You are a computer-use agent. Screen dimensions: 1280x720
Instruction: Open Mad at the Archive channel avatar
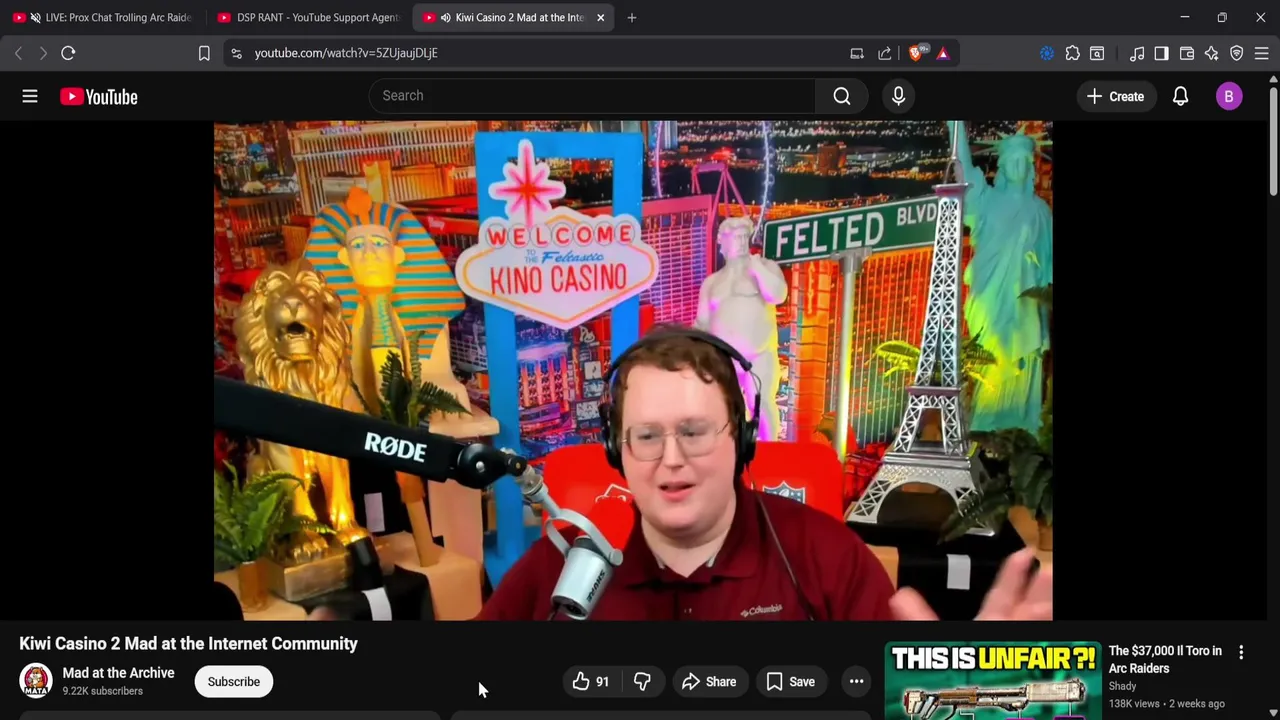[x=36, y=681]
